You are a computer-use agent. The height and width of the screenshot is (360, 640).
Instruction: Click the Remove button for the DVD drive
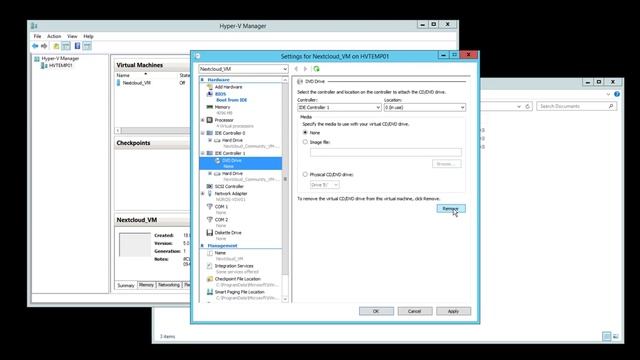[x=451, y=209]
